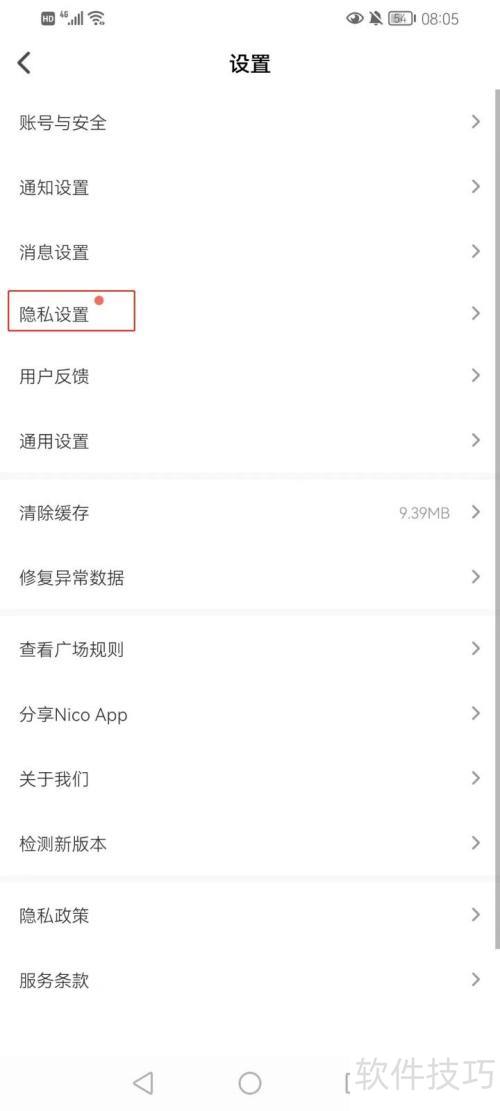This screenshot has width=500, height=1111.
Task: Tap the back arrow icon
Action: 24,63
